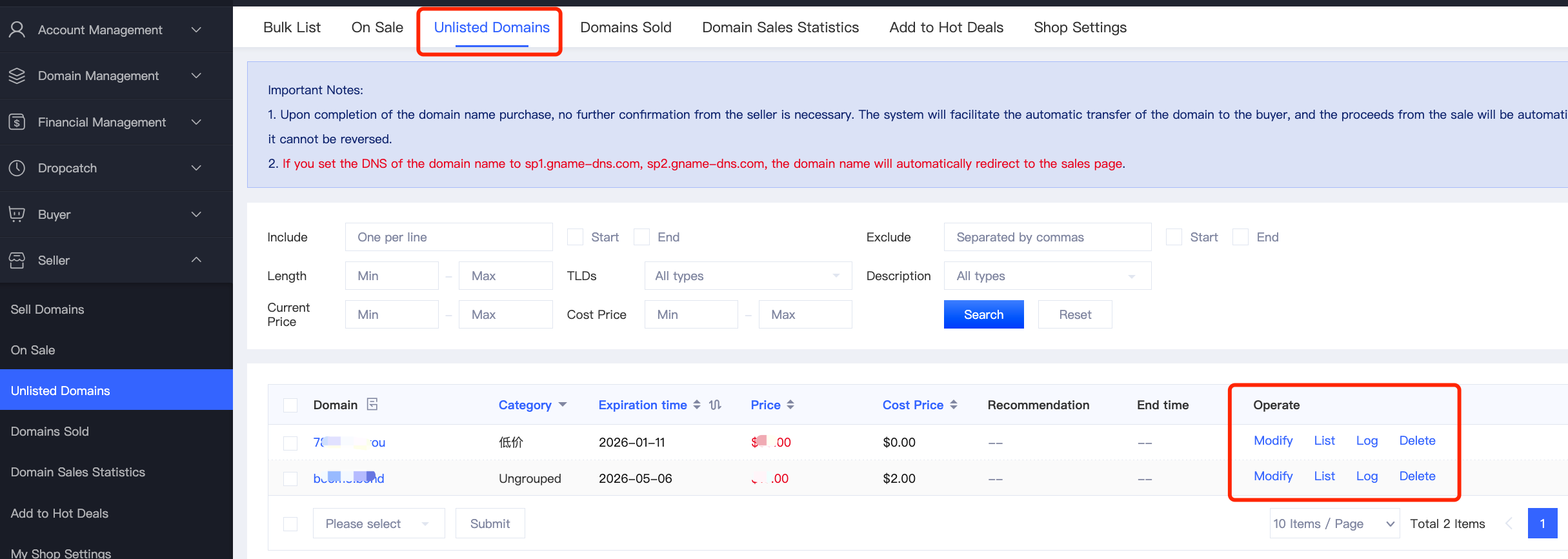This screenshot has width=1568, height=559.
Task: Click the Financial Management dollar icon
Action: coord(17,122)
